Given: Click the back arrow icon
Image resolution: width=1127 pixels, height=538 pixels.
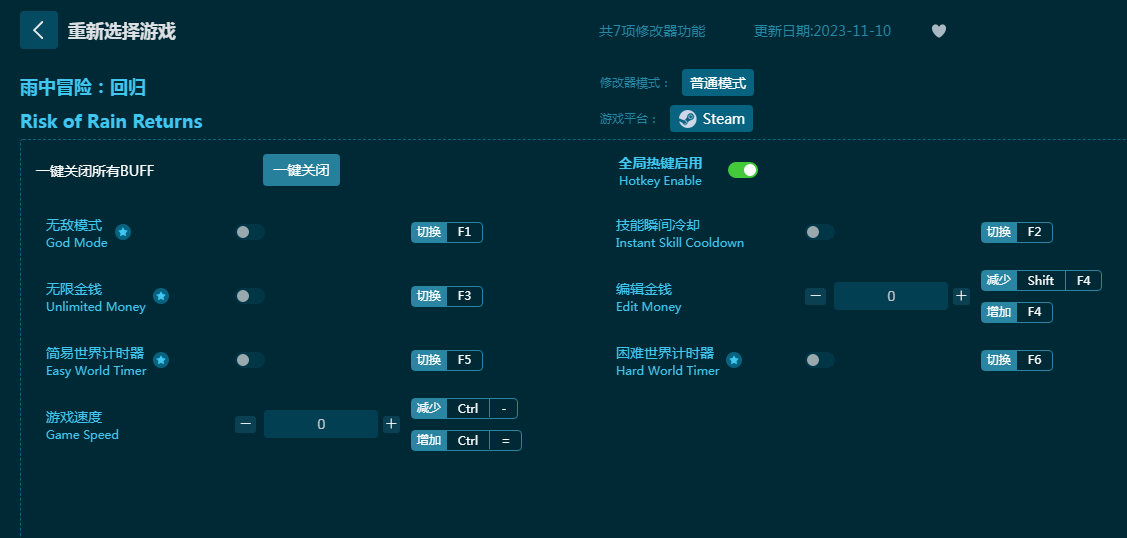Looking at the screenshot, I should (39, 30).
